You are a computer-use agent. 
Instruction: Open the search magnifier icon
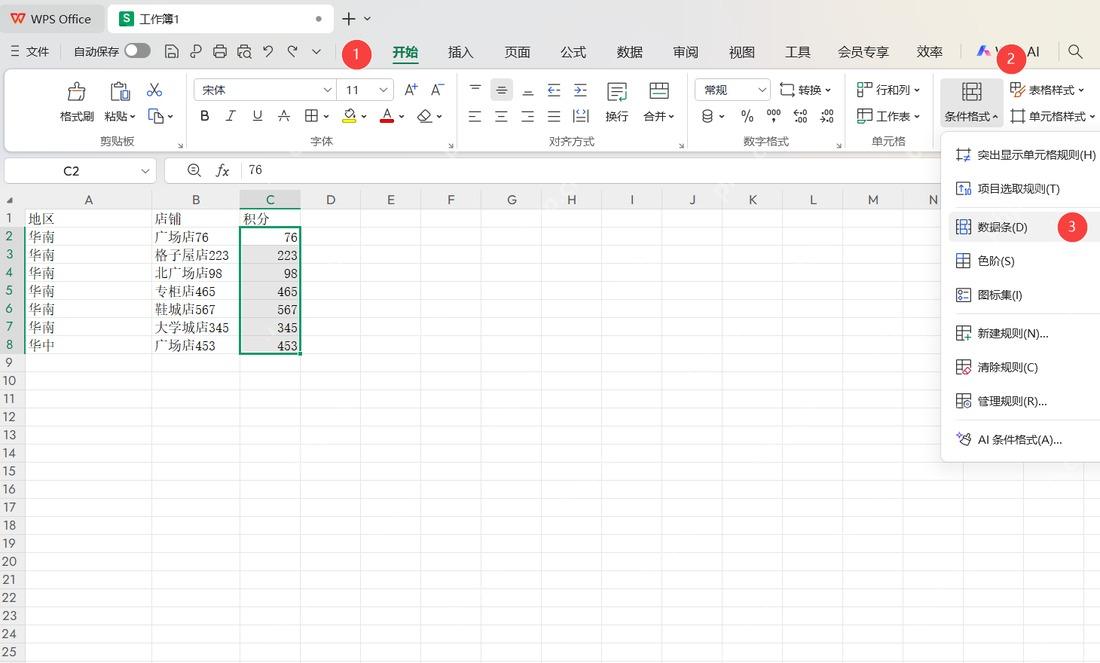point(1075,51)
